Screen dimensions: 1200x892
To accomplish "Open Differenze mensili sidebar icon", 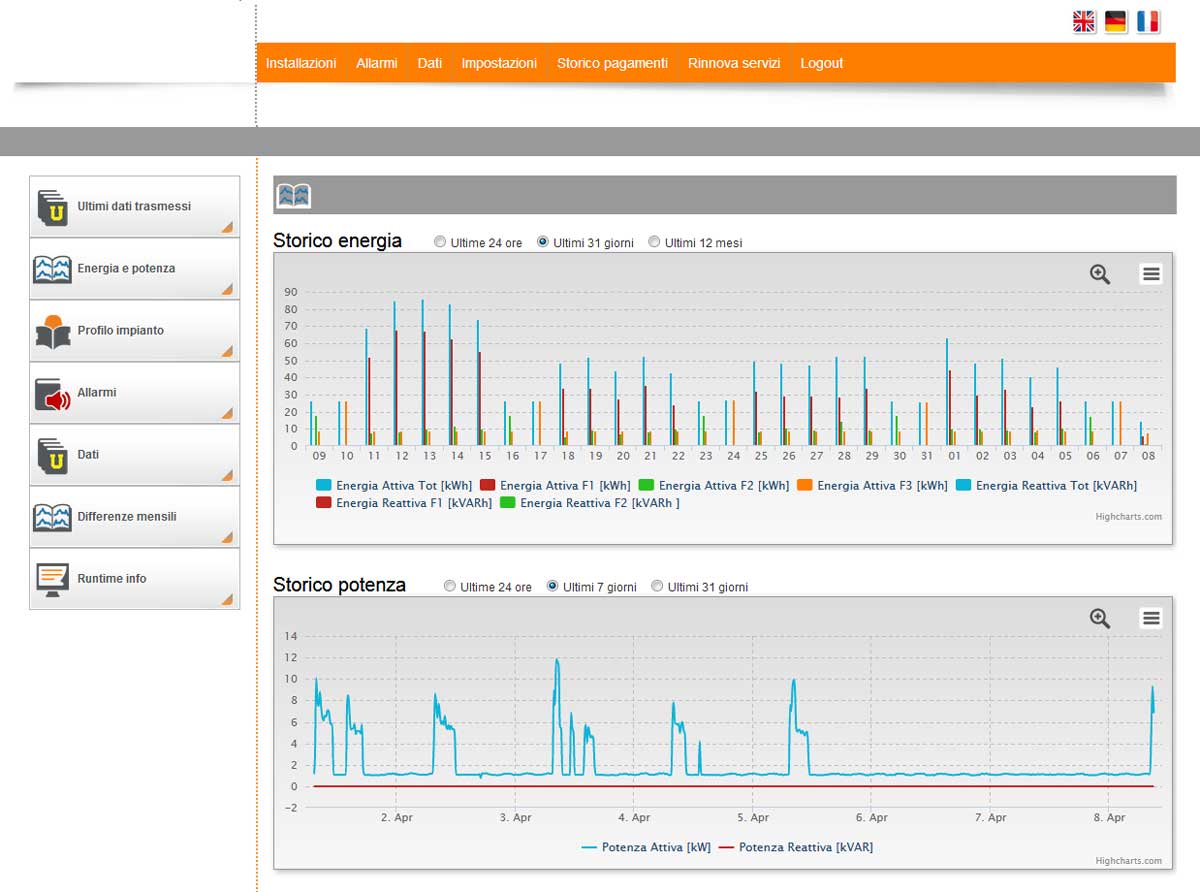I will click(x=52, y=517).
